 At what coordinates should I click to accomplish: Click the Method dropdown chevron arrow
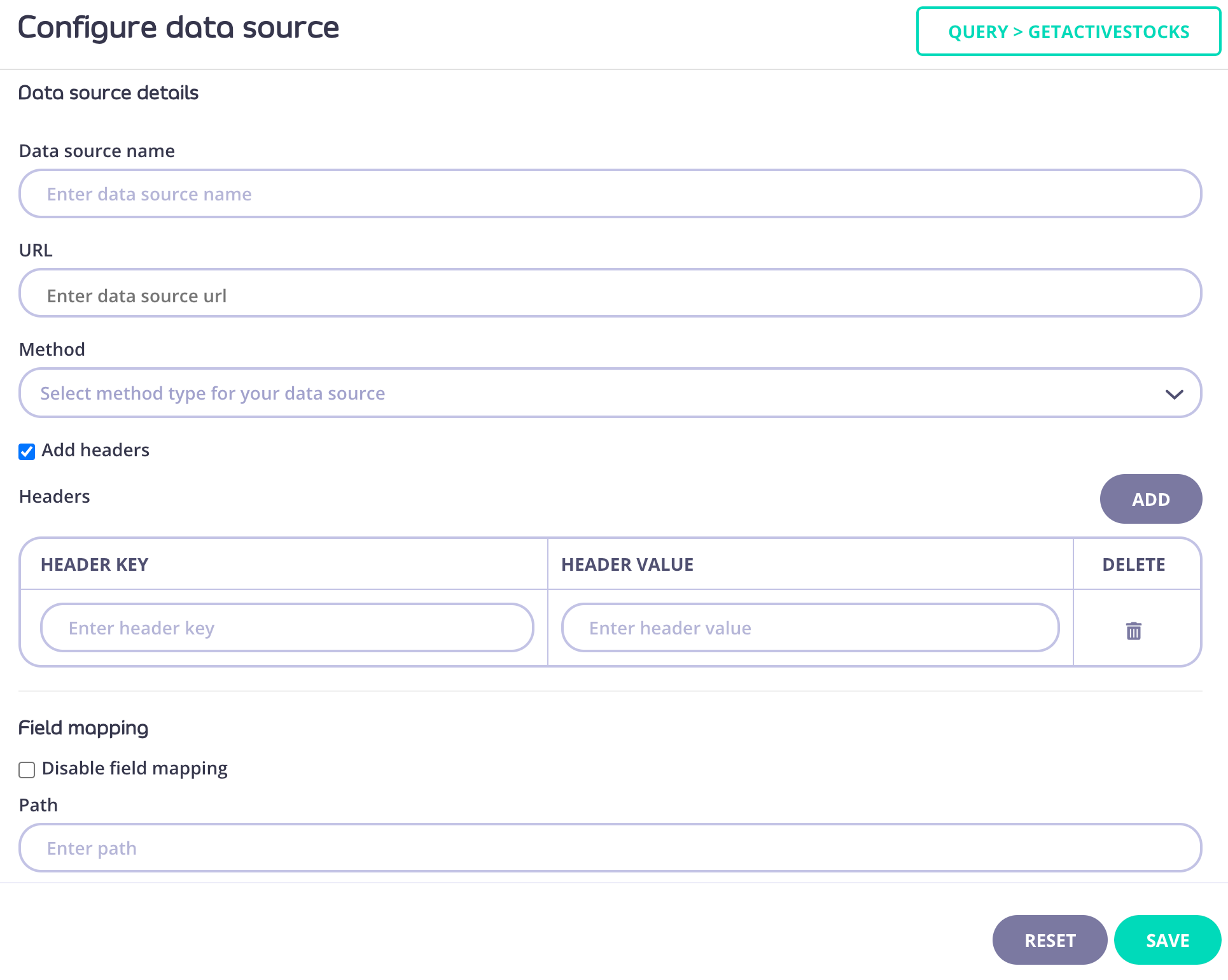tap(1174, 394)
